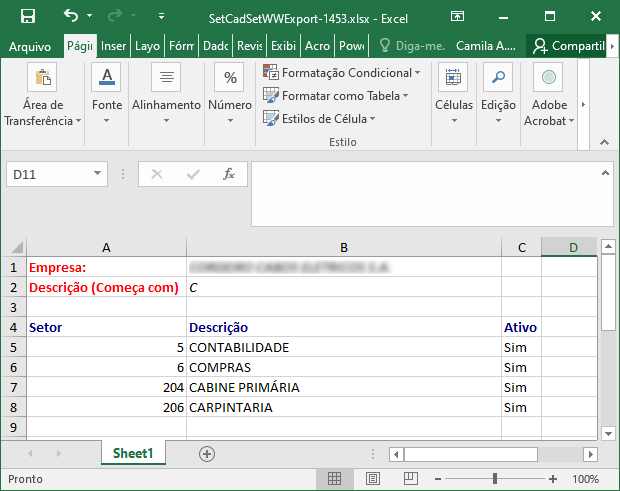The width and height of the screenshot is (620, 491).
Task: Open Formatar como Tabela dropdown
Action: tap(336, 96)
